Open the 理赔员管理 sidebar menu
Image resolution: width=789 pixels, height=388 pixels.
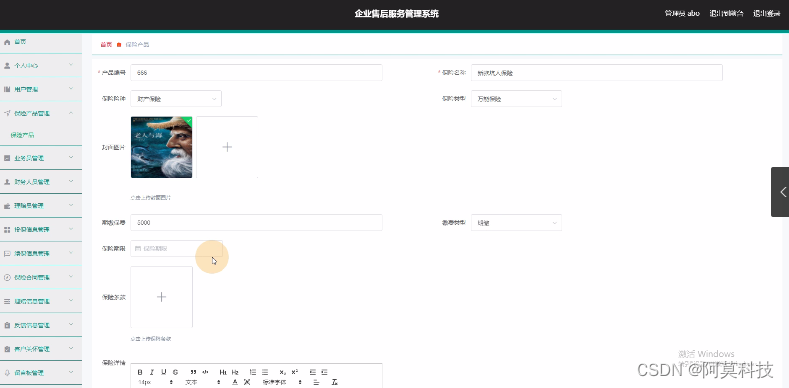coord(41,206)
